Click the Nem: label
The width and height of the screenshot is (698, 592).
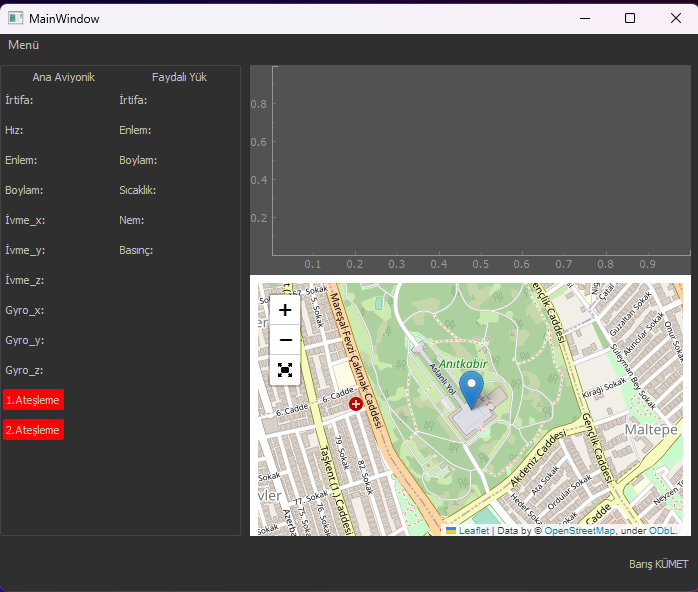132,220
